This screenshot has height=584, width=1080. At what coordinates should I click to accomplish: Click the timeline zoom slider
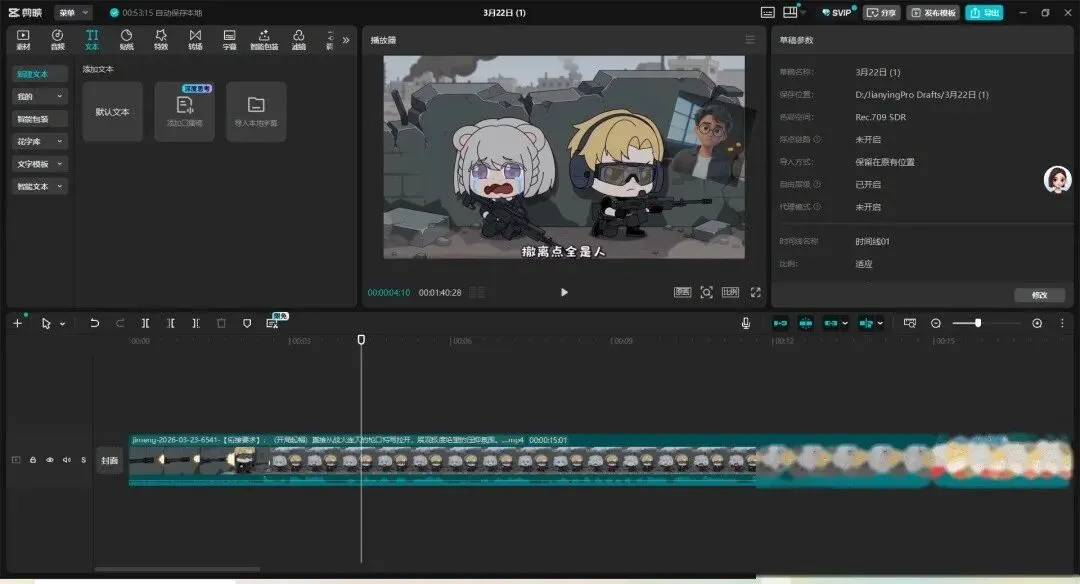(986, 323)
